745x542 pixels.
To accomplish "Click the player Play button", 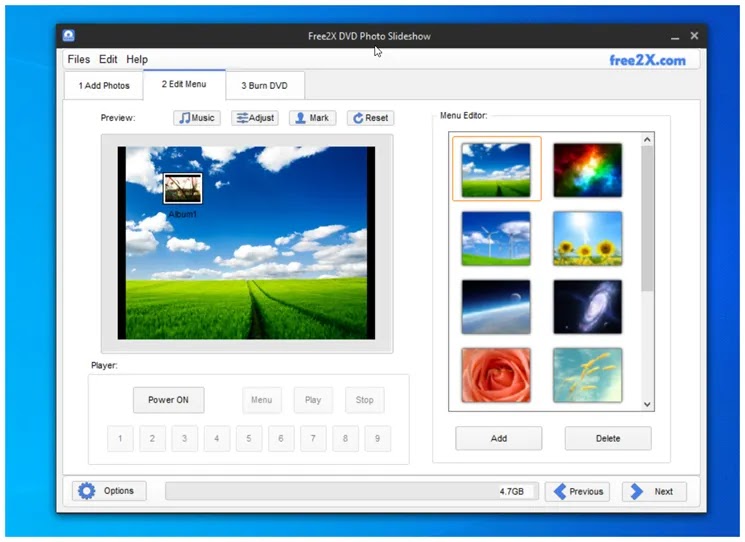I will (x=313, y=400).
